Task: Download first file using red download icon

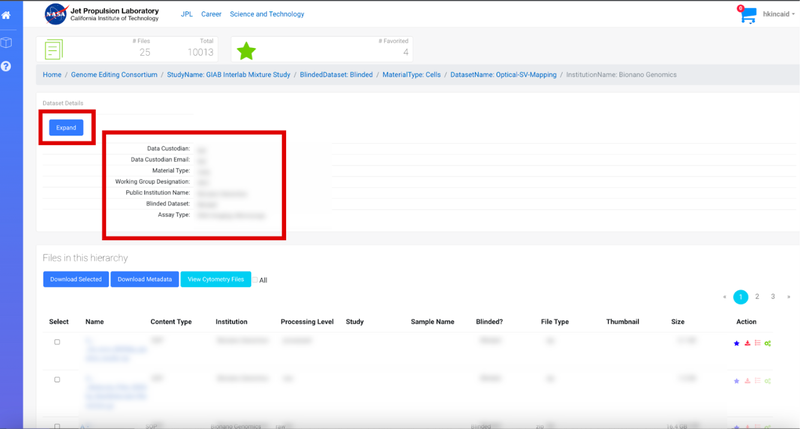Action: point(747,343)
